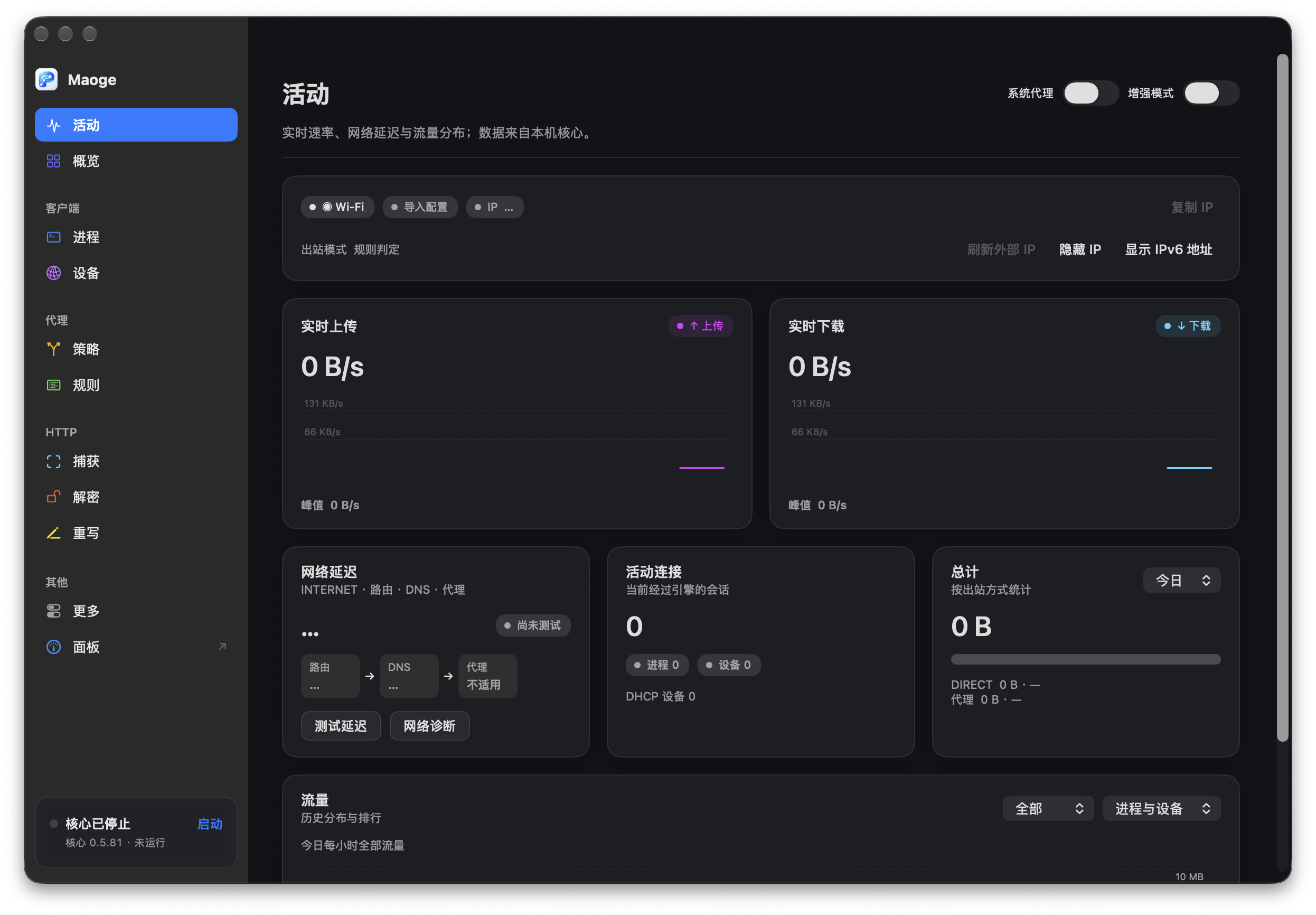Open the 进程 sidebar item
The height and width of the screenshot is (915, 1316).
(x=136, y=237)
